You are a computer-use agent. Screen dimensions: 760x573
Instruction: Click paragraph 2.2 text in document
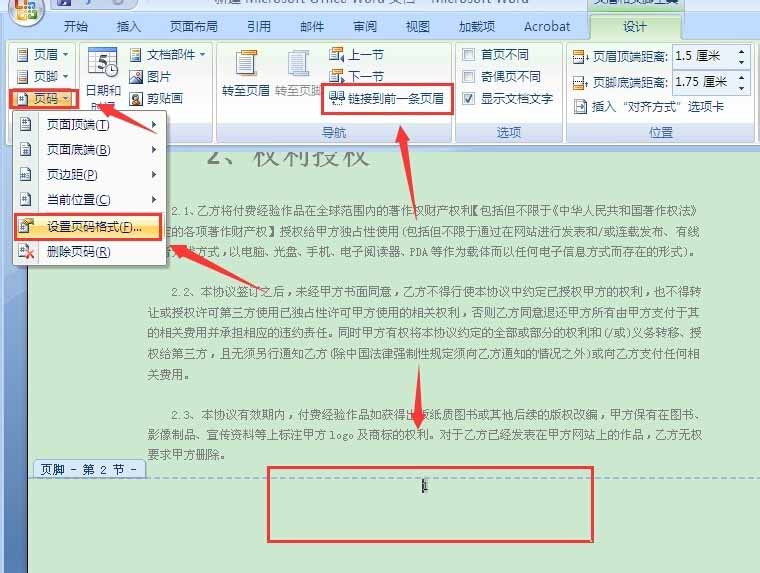coord(425,333)
